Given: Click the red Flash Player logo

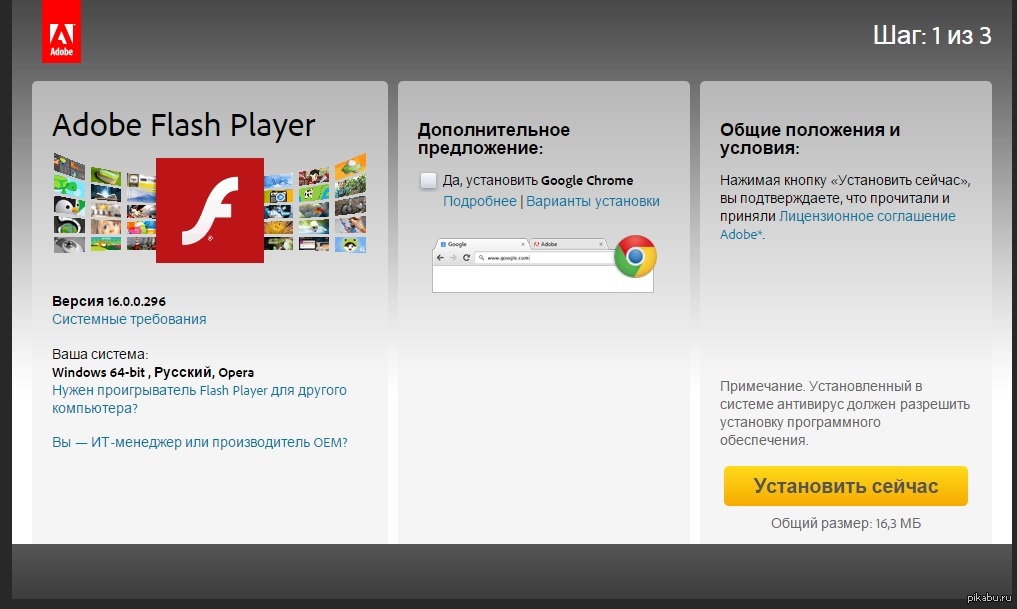Looking at the screenshot, I should click(210, 210).
